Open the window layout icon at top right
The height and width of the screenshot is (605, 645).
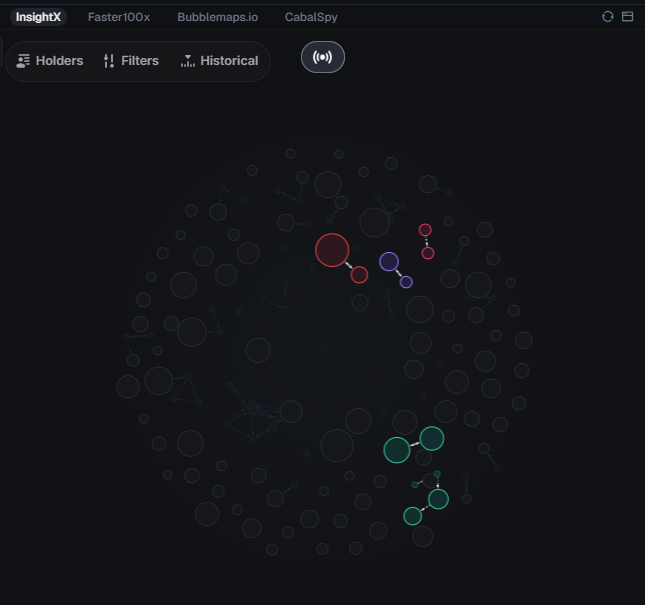(x=627, y=16)
